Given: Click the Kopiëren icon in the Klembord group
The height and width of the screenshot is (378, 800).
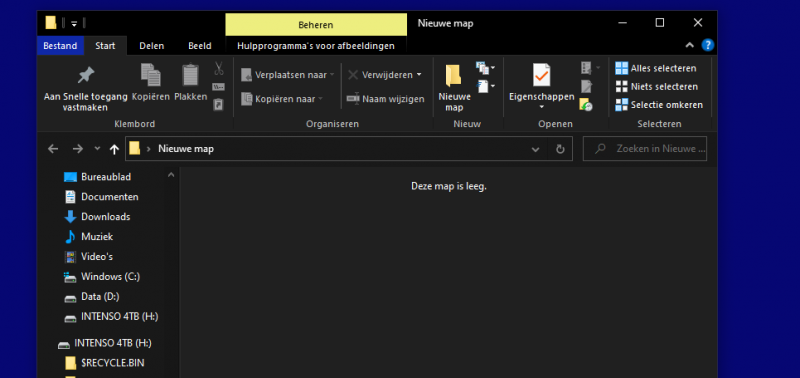Looking at the screenshot, I should click(151, 75).
